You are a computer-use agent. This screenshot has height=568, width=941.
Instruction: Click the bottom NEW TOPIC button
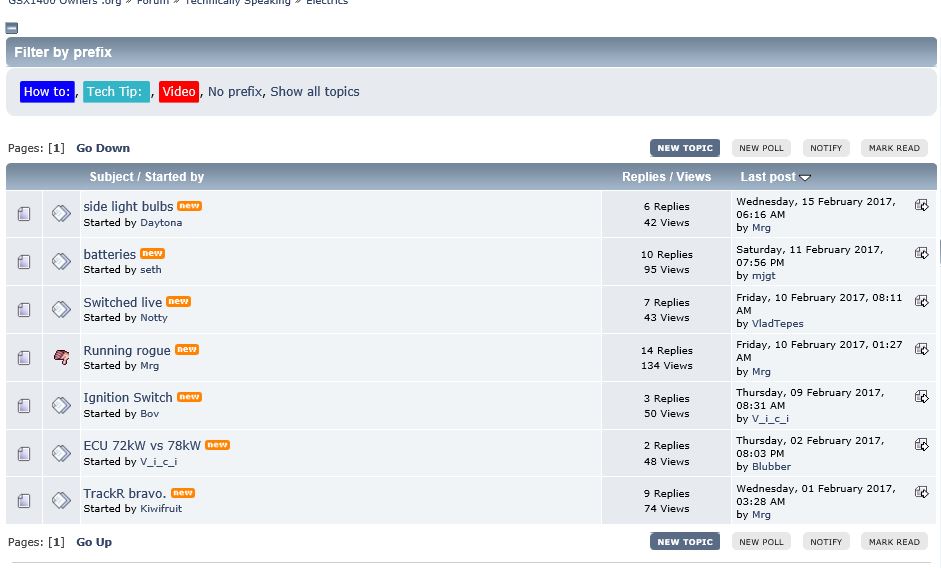[x=685, y=542]
